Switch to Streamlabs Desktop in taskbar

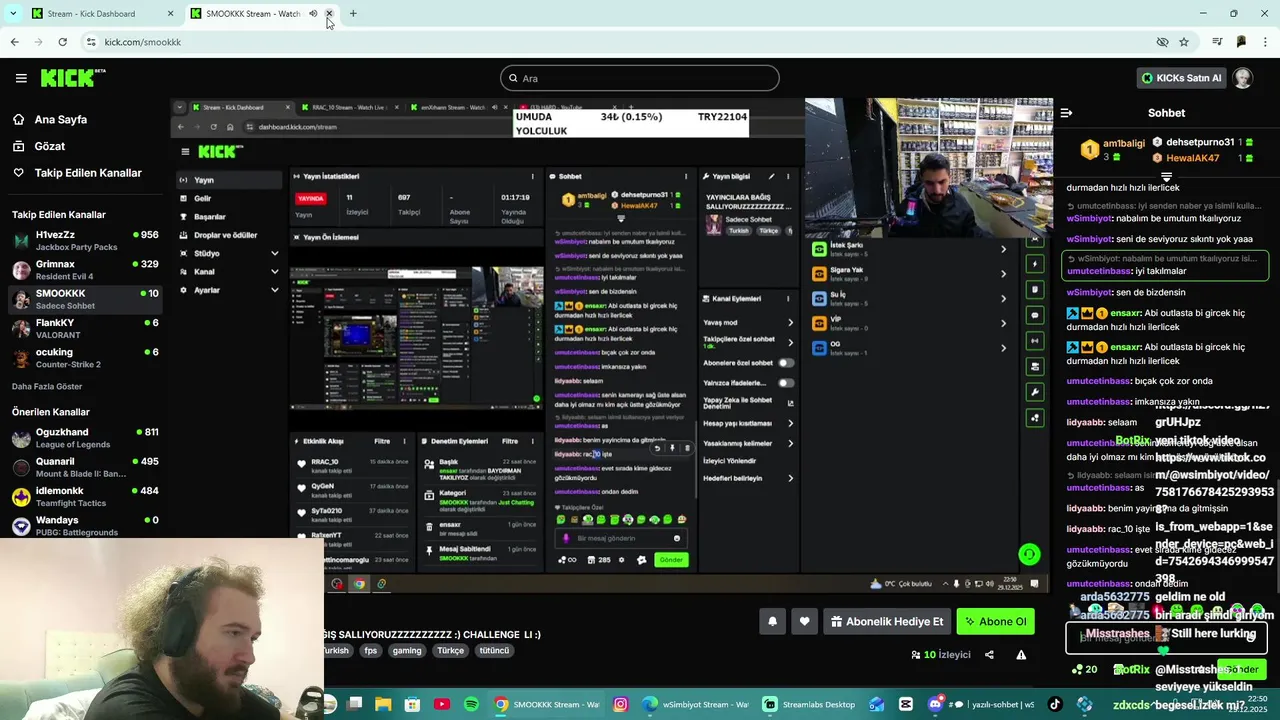(x=808, y=704)
